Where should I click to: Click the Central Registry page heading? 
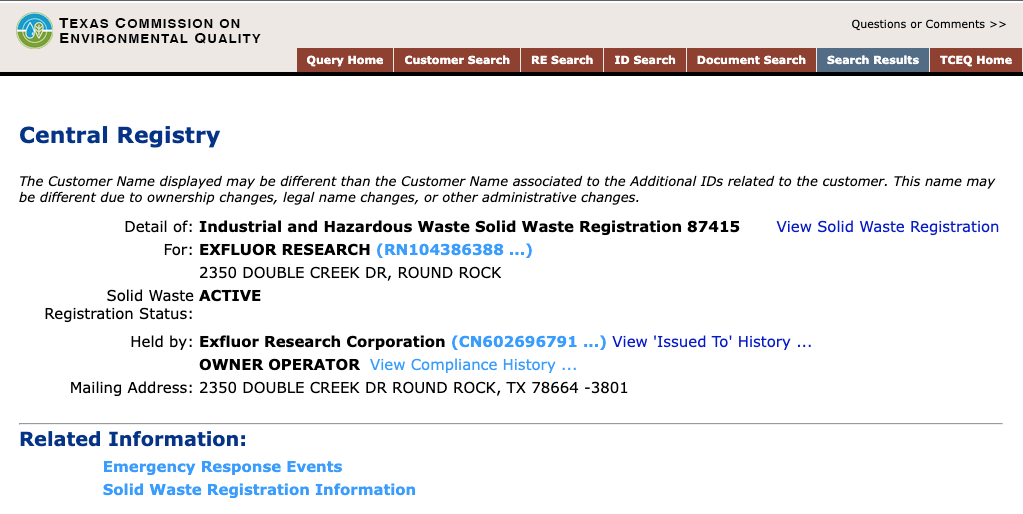coord(120,136)
